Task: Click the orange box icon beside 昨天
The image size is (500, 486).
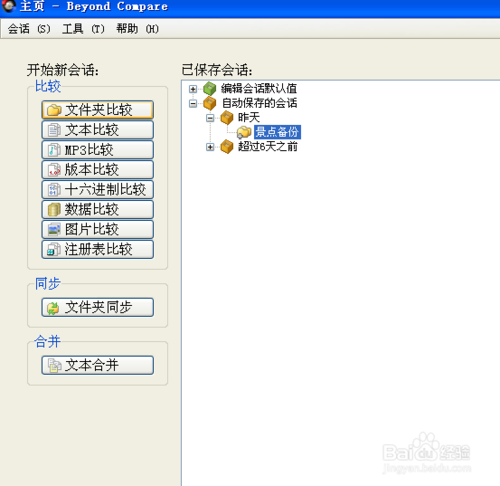Action: tap(227, 118)
